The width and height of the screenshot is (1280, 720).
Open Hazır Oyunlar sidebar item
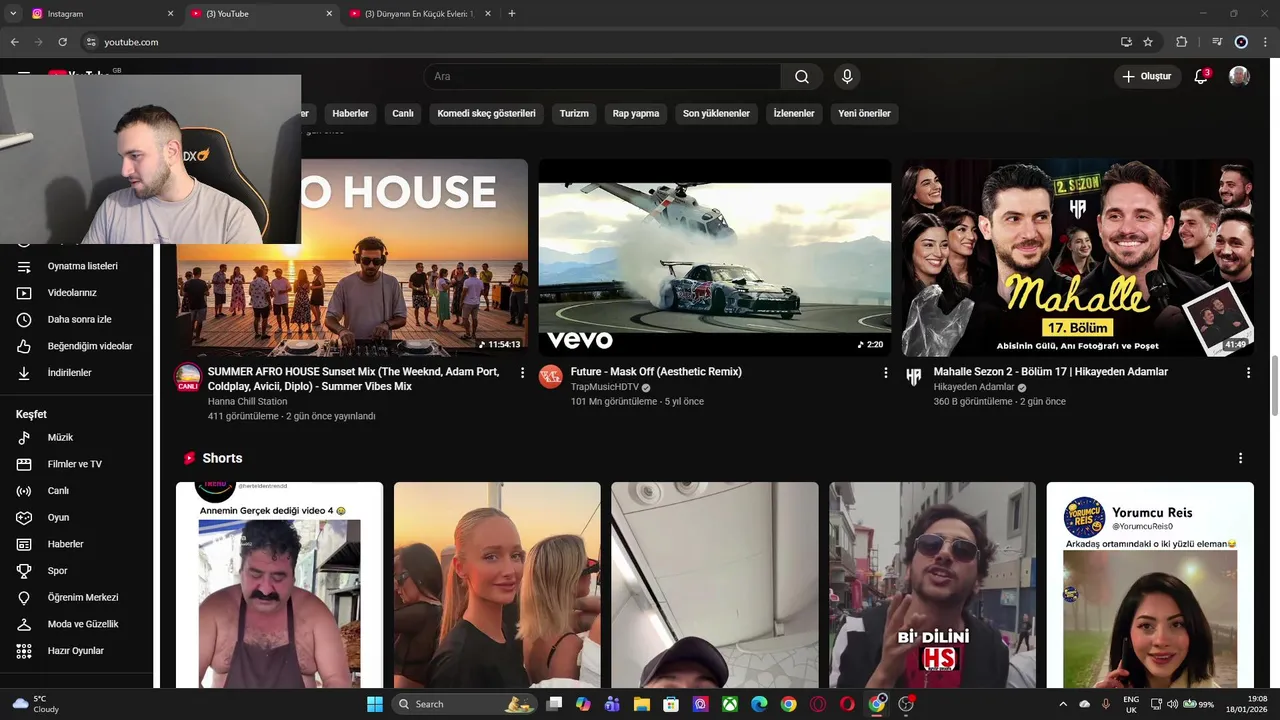click(x=76, y=651)
